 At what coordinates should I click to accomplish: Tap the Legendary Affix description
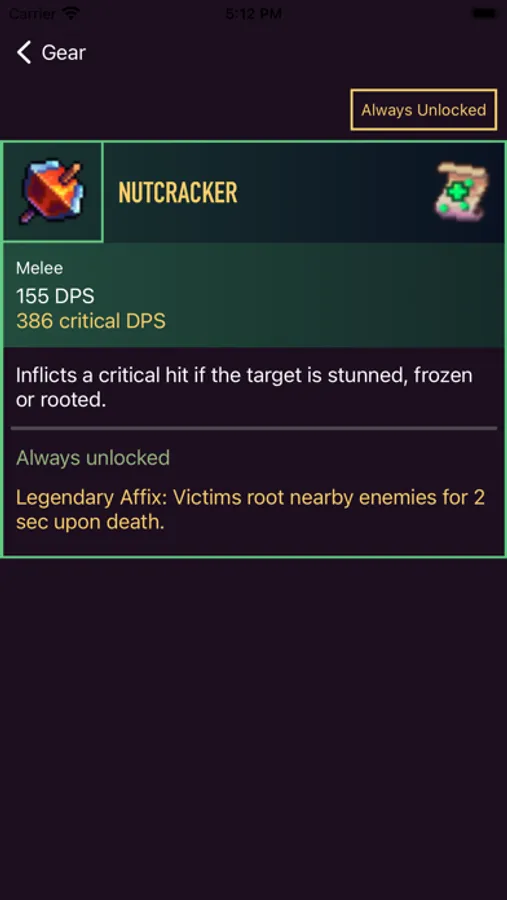pos(250,510)
